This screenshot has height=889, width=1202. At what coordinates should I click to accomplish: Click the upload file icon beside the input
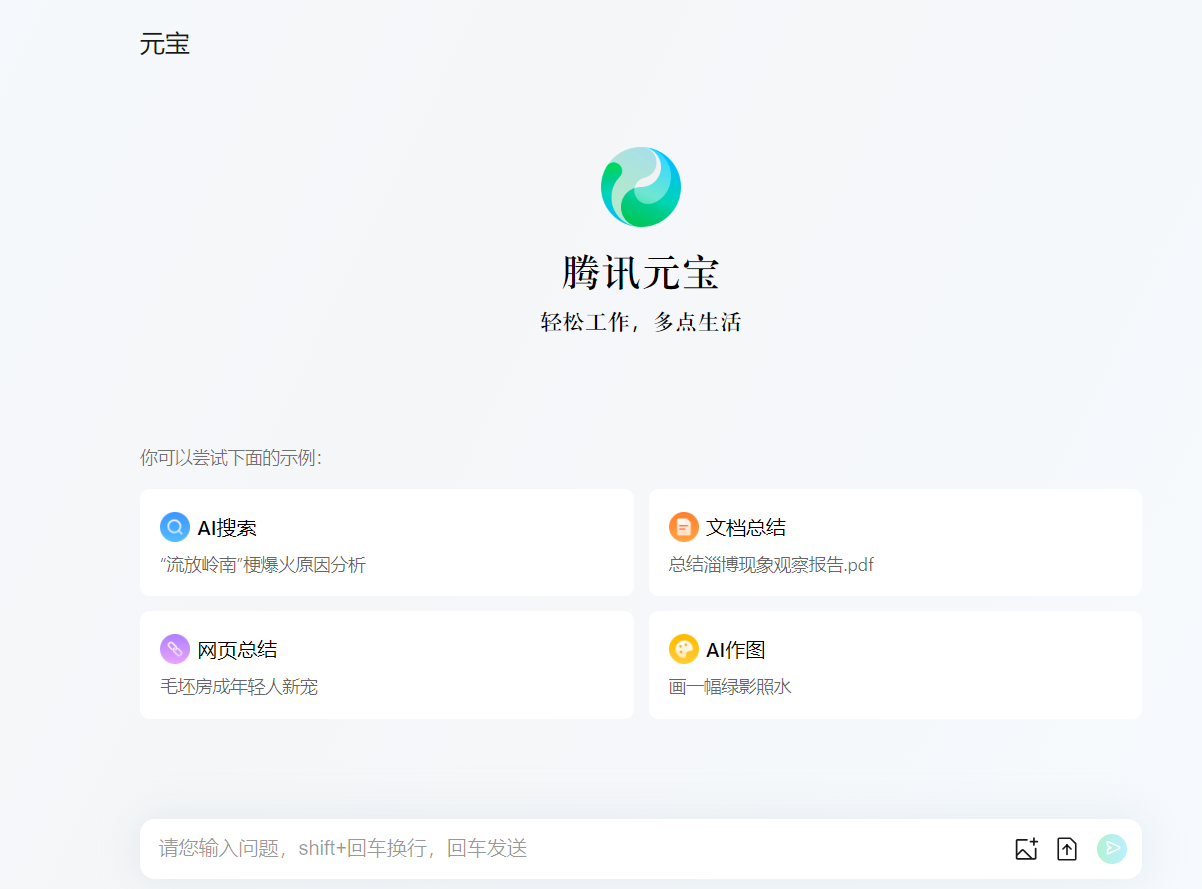pyautogui.click(x=1066, y=848)
